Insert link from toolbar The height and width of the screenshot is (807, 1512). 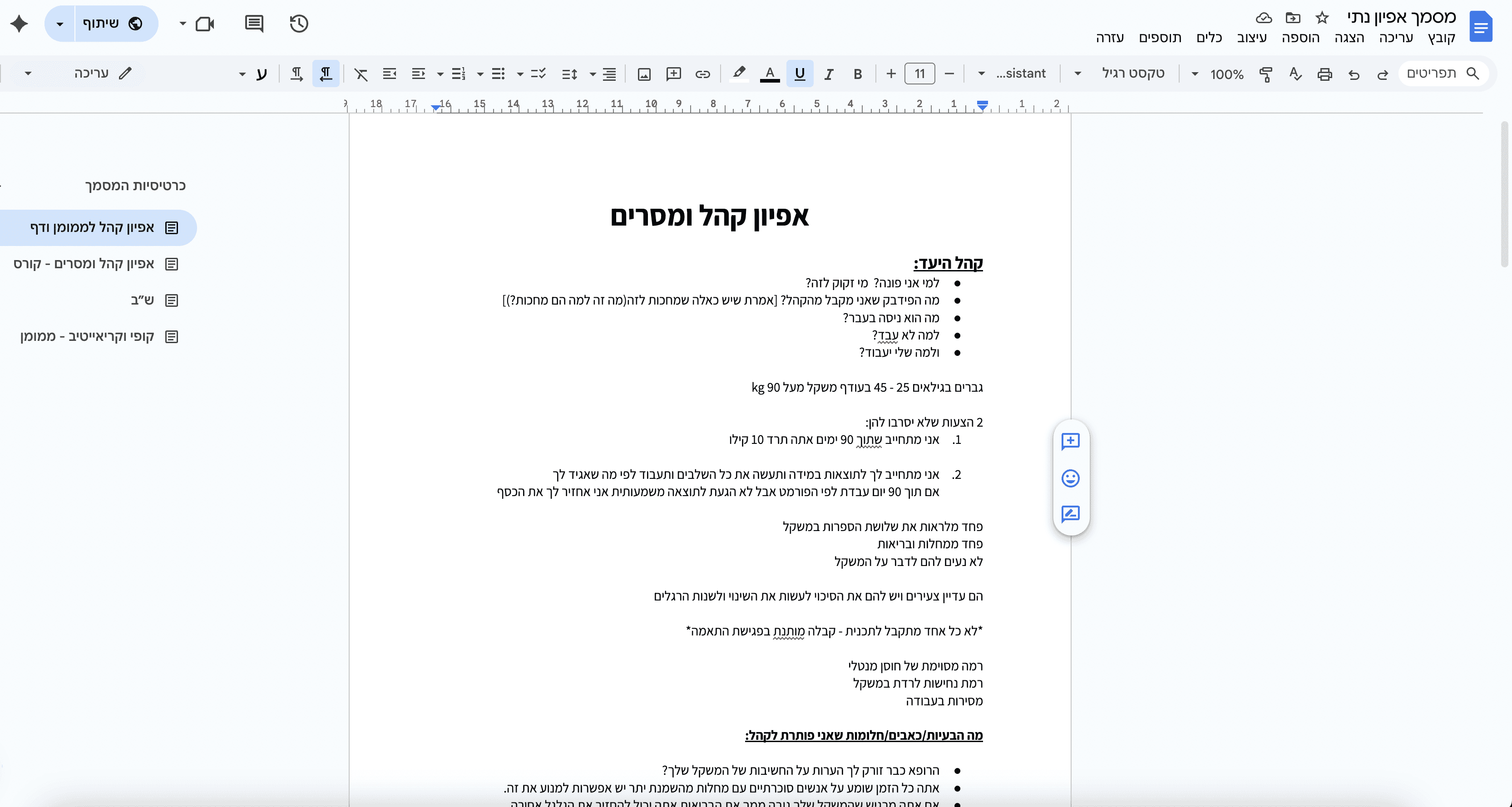(702, 74)
